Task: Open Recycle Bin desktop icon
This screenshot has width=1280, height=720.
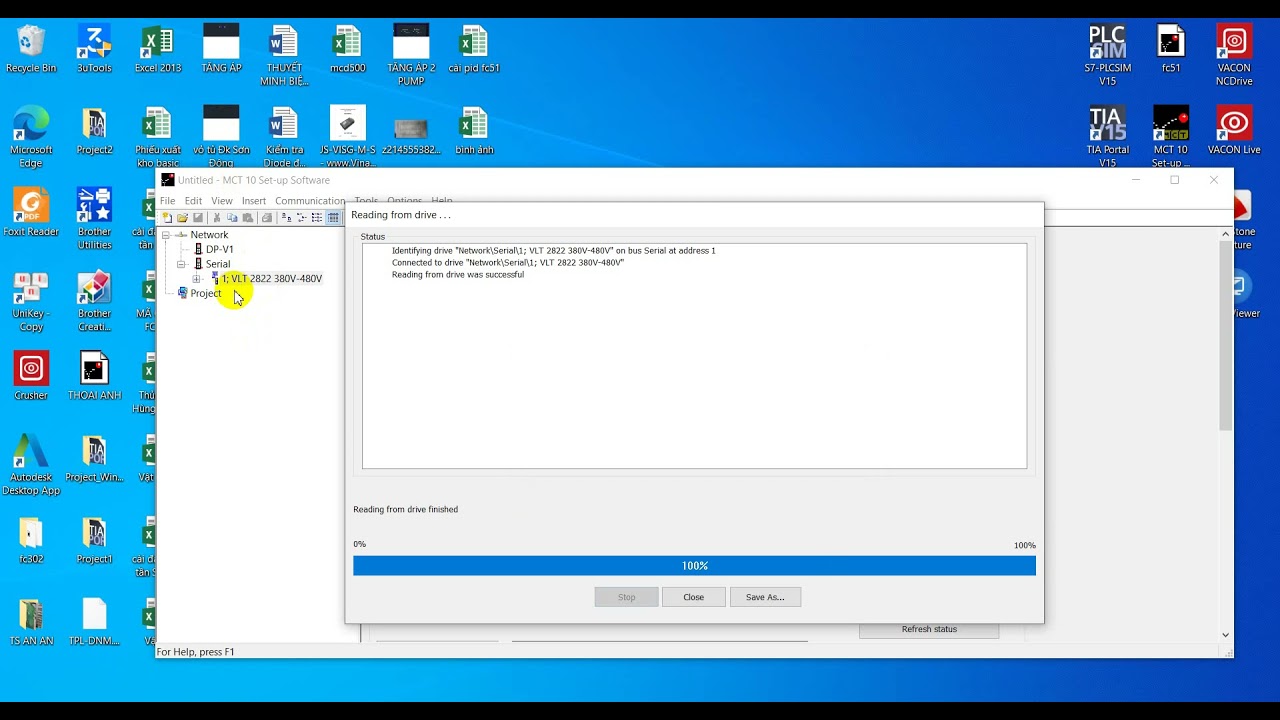Action: (31, 50)
